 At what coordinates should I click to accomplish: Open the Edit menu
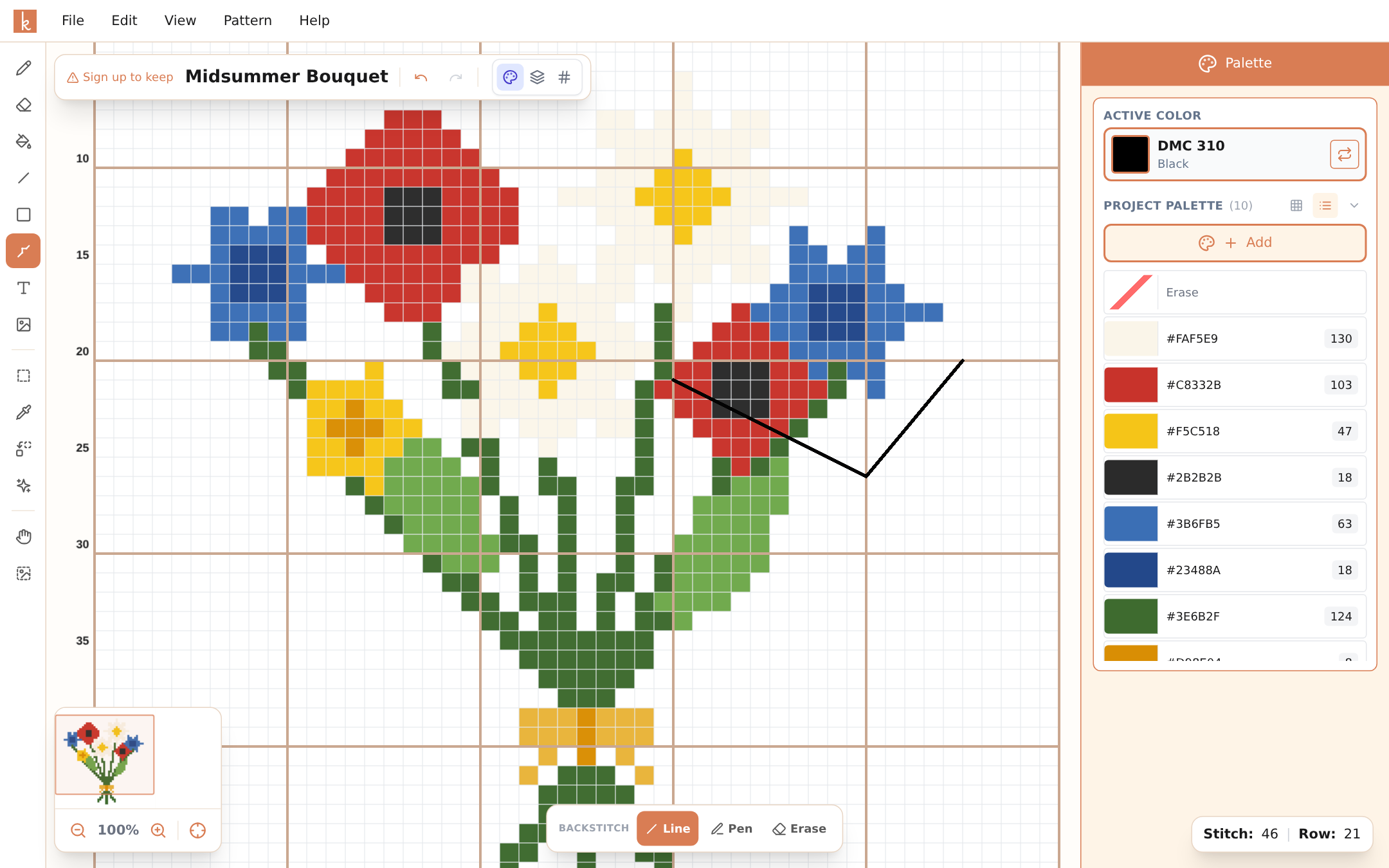124,21
